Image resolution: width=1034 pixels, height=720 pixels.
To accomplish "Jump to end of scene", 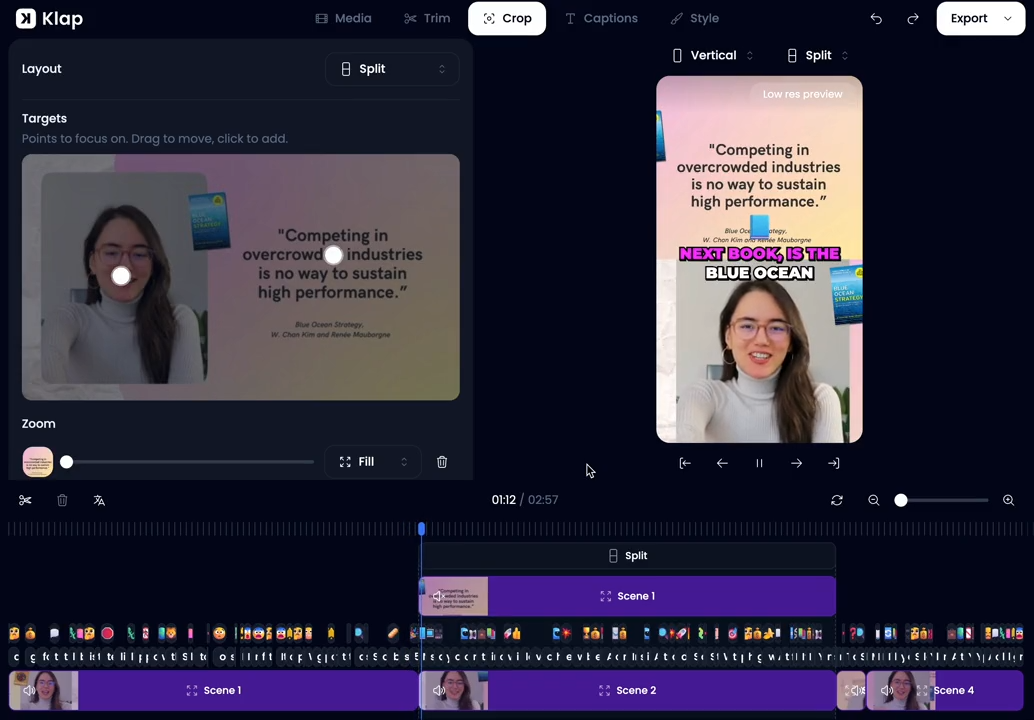I will 834,463.
